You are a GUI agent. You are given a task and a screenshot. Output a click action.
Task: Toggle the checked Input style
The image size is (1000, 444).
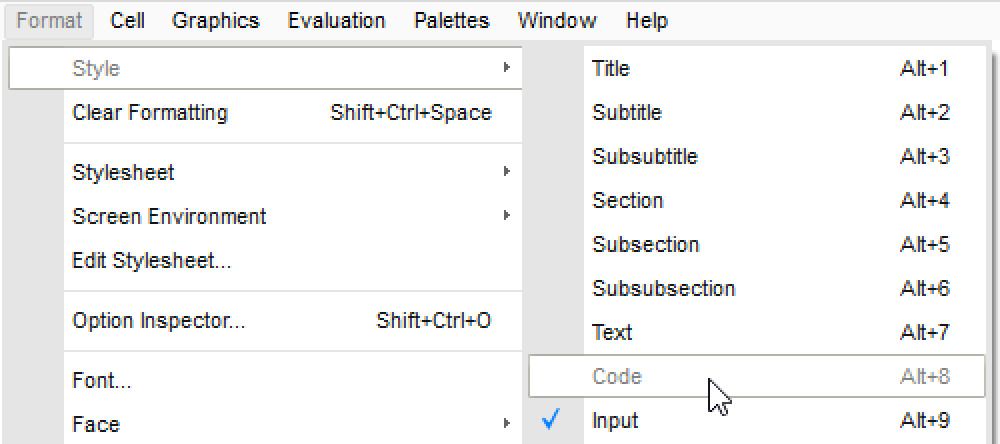click(x=615, y=420)
